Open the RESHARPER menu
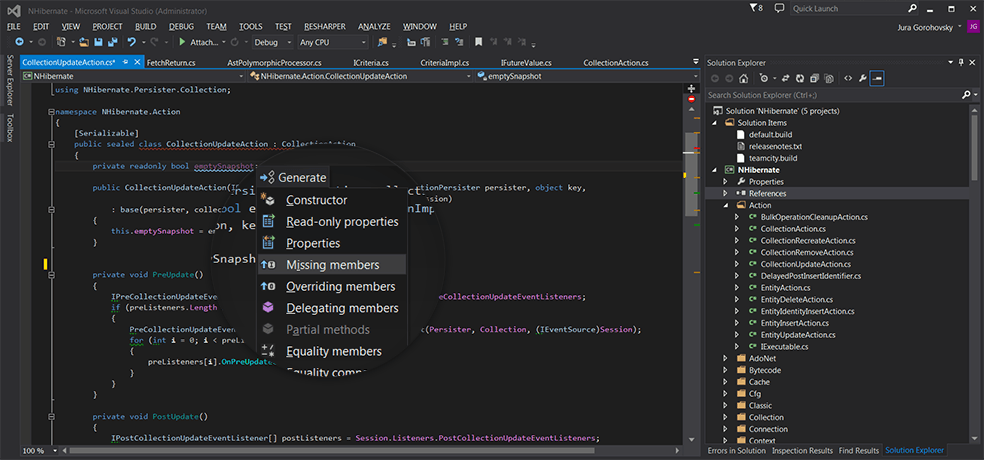 pos(324,26)
